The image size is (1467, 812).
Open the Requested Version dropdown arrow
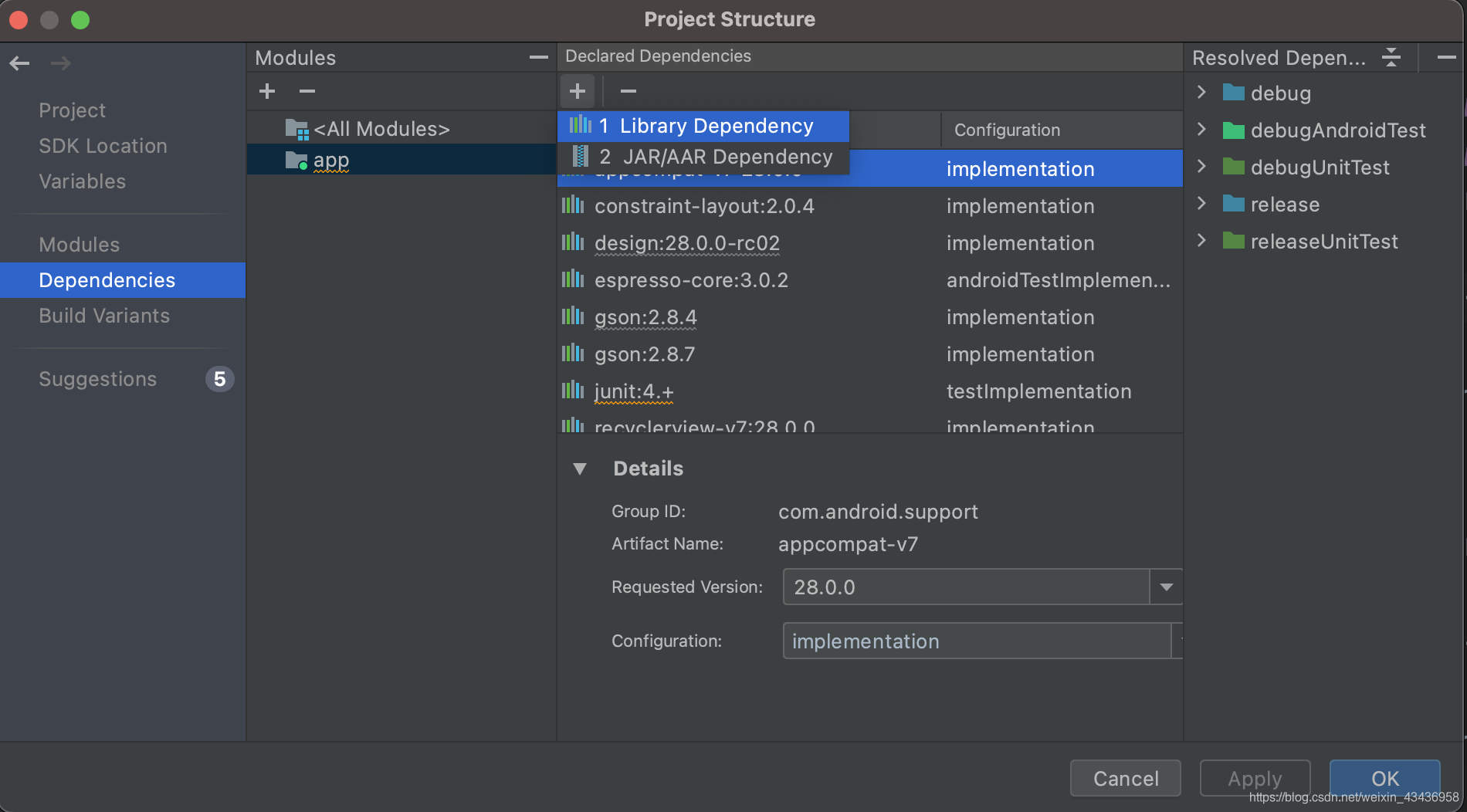coord(1166,587)
